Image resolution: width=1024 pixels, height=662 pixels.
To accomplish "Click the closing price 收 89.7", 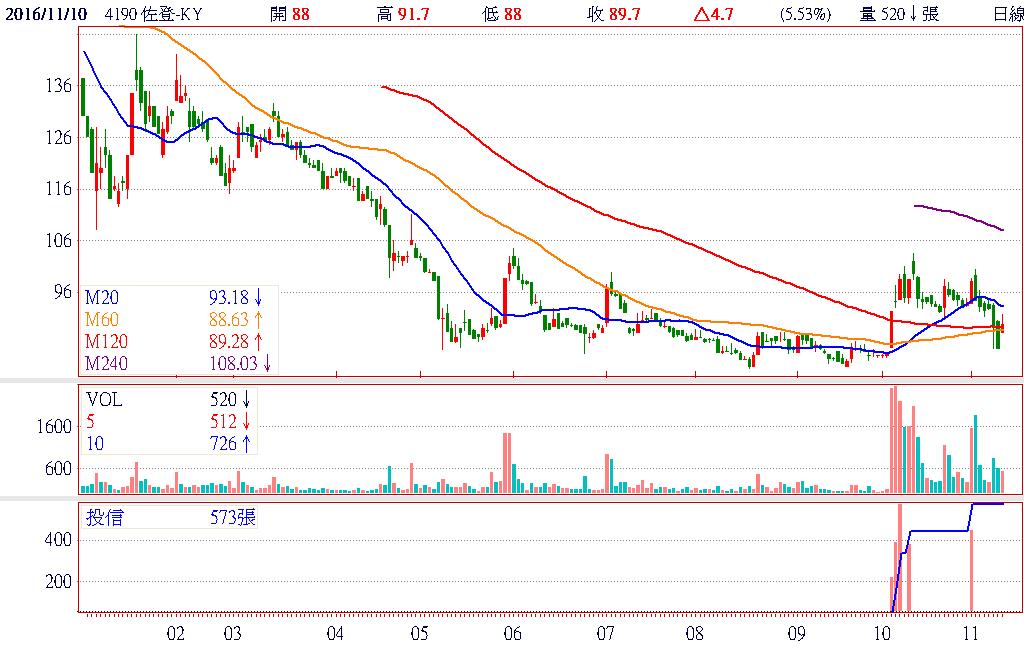I will (x=612, y=13).
